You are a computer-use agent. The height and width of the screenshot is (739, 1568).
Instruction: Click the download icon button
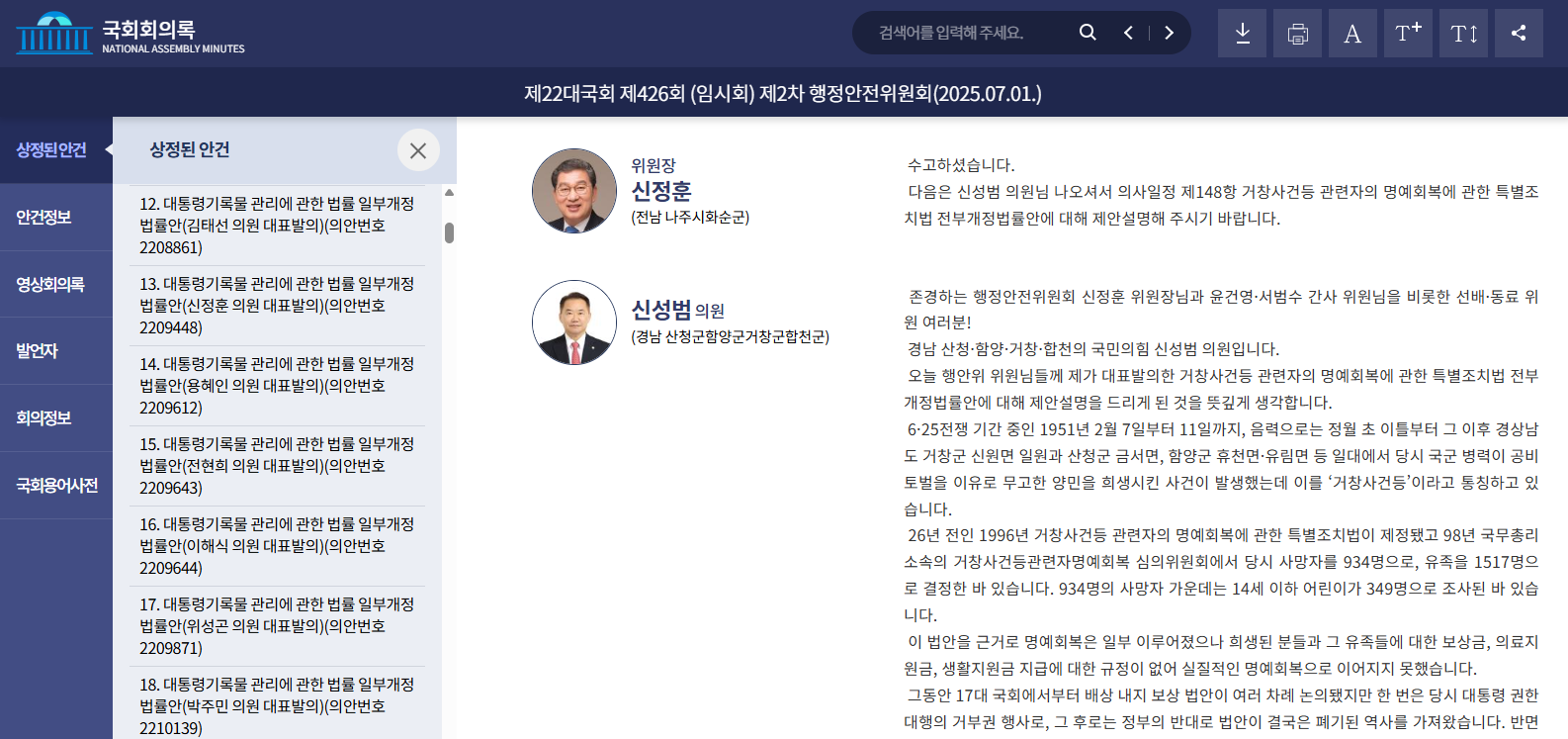pyautogui.click(x=1243, y=34)
